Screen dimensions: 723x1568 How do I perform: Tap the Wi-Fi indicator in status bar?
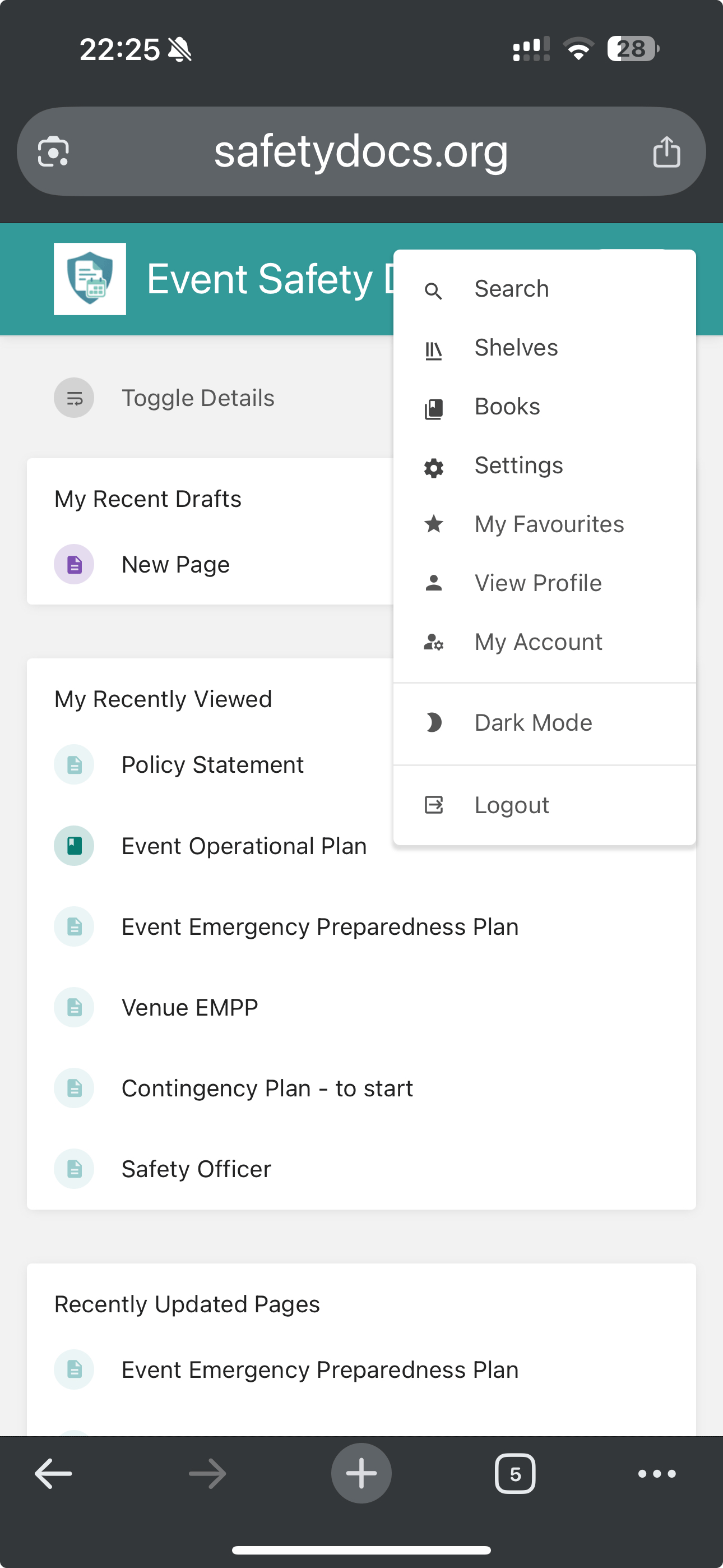[x=578, y=49]
